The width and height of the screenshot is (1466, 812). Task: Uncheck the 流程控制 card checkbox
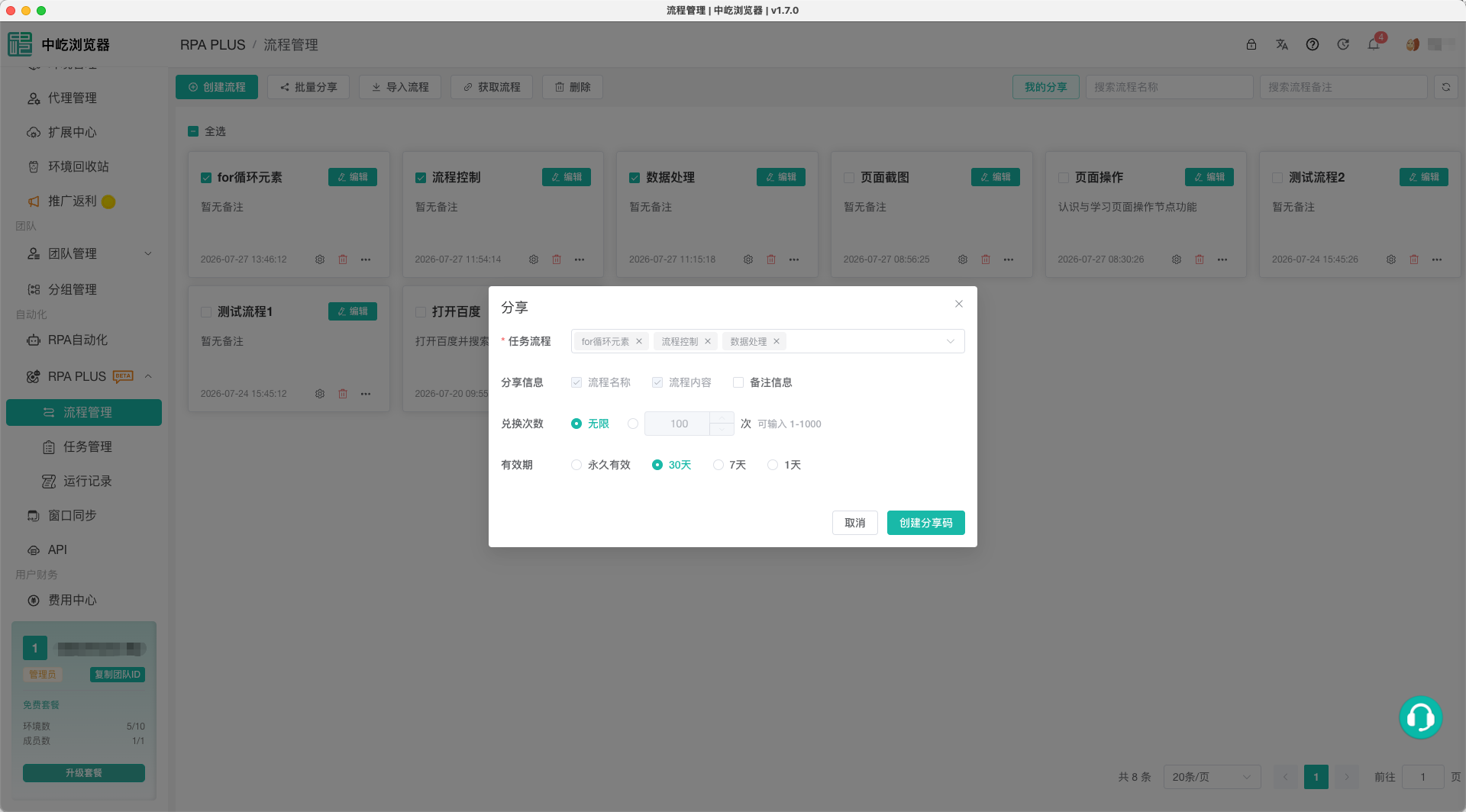click(x=421, y=178)
